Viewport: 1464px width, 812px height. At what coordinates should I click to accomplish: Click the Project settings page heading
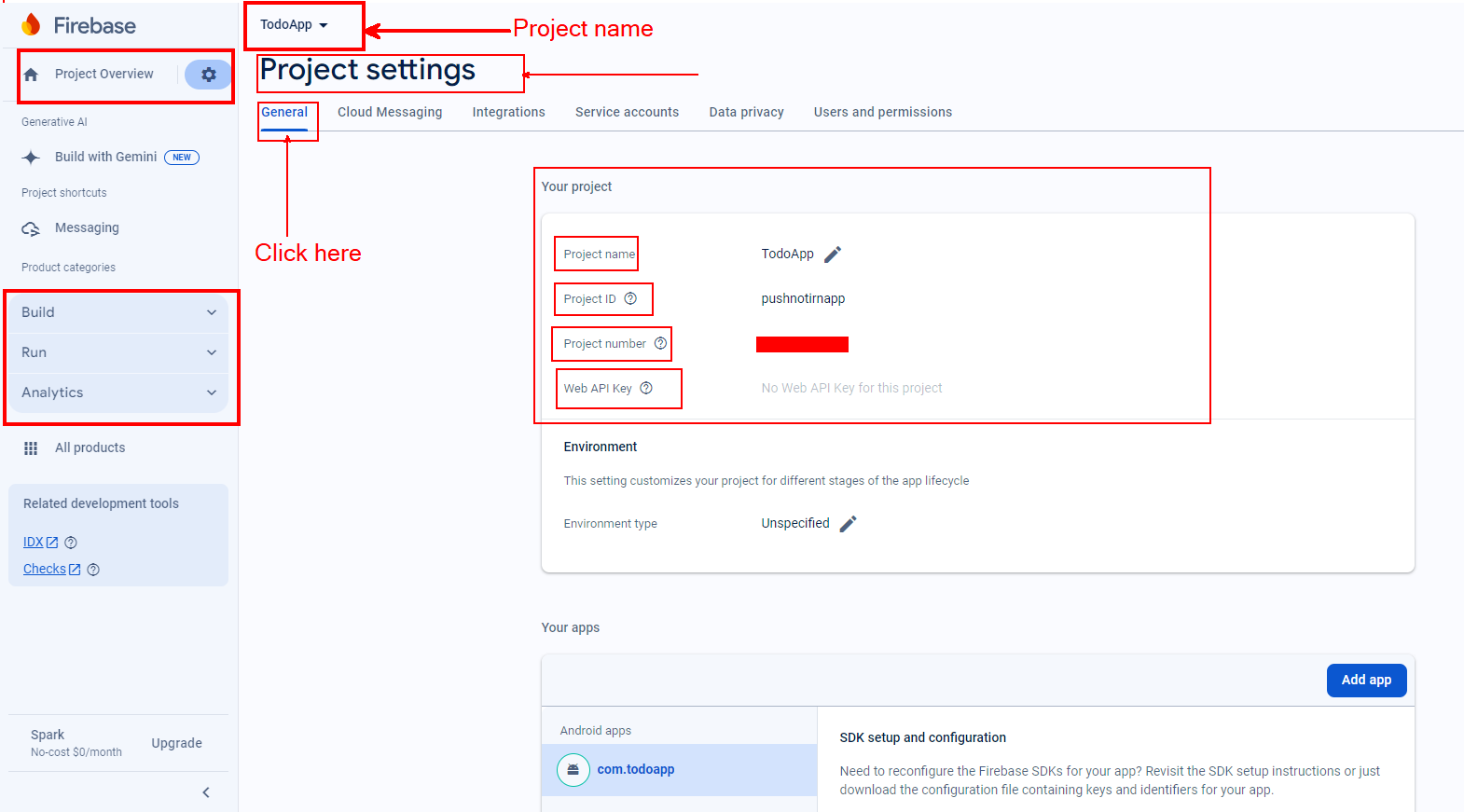(x=367, y=71)
